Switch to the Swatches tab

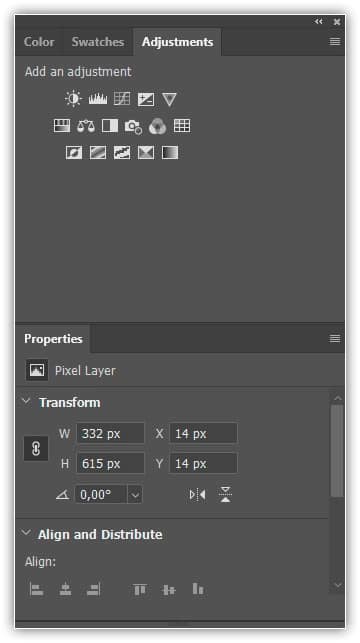tap(98, 42)
